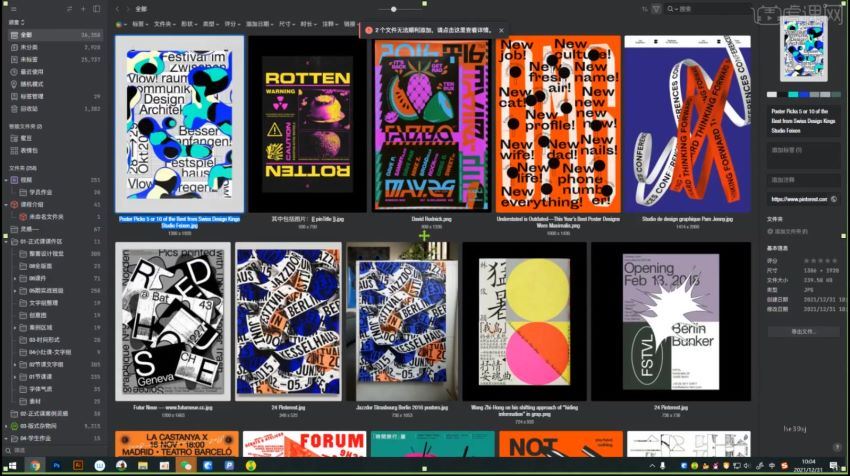Open the pinterest source URL link icon
This screenshot has height=476, width=850.
click(x=834, y=199)
